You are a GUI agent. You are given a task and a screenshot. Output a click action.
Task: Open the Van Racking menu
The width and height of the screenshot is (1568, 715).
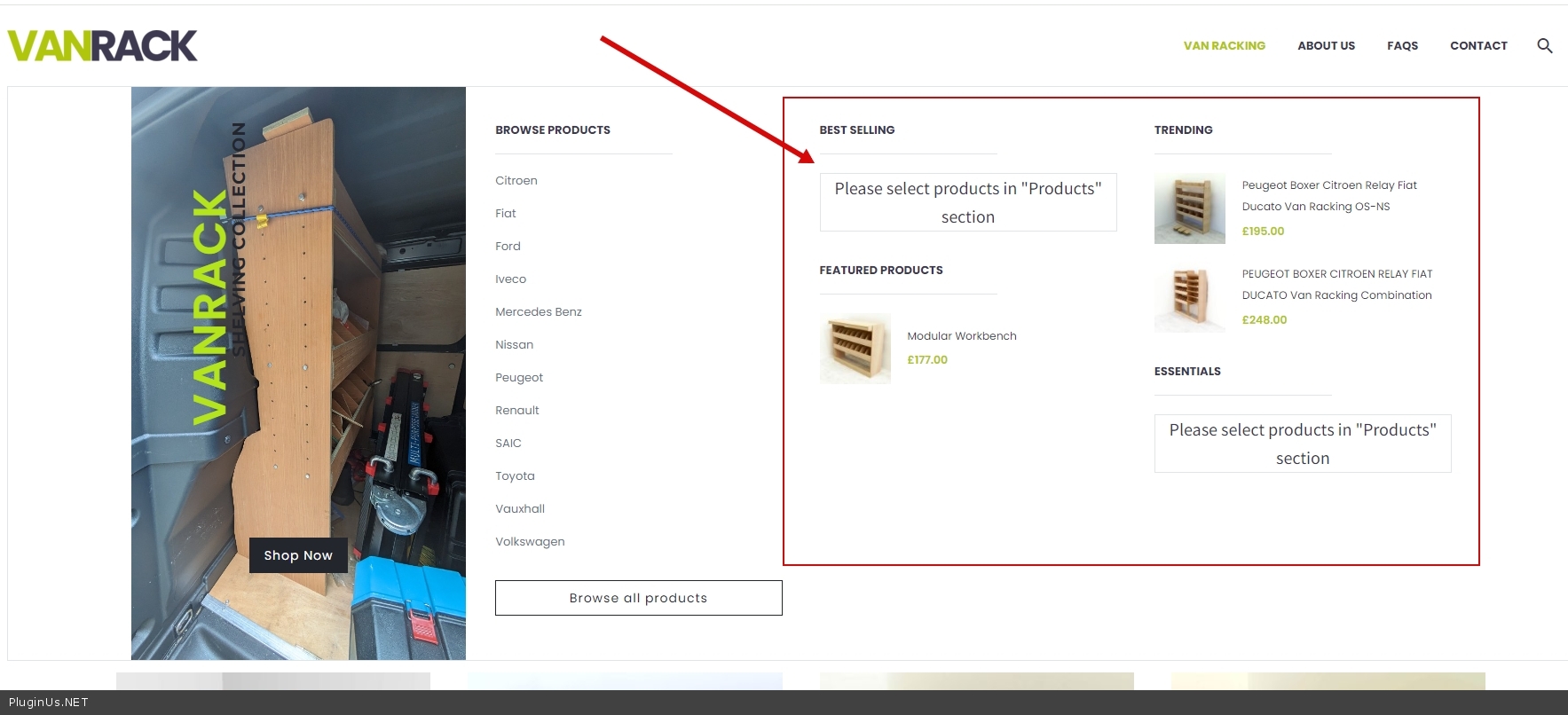1224,45
